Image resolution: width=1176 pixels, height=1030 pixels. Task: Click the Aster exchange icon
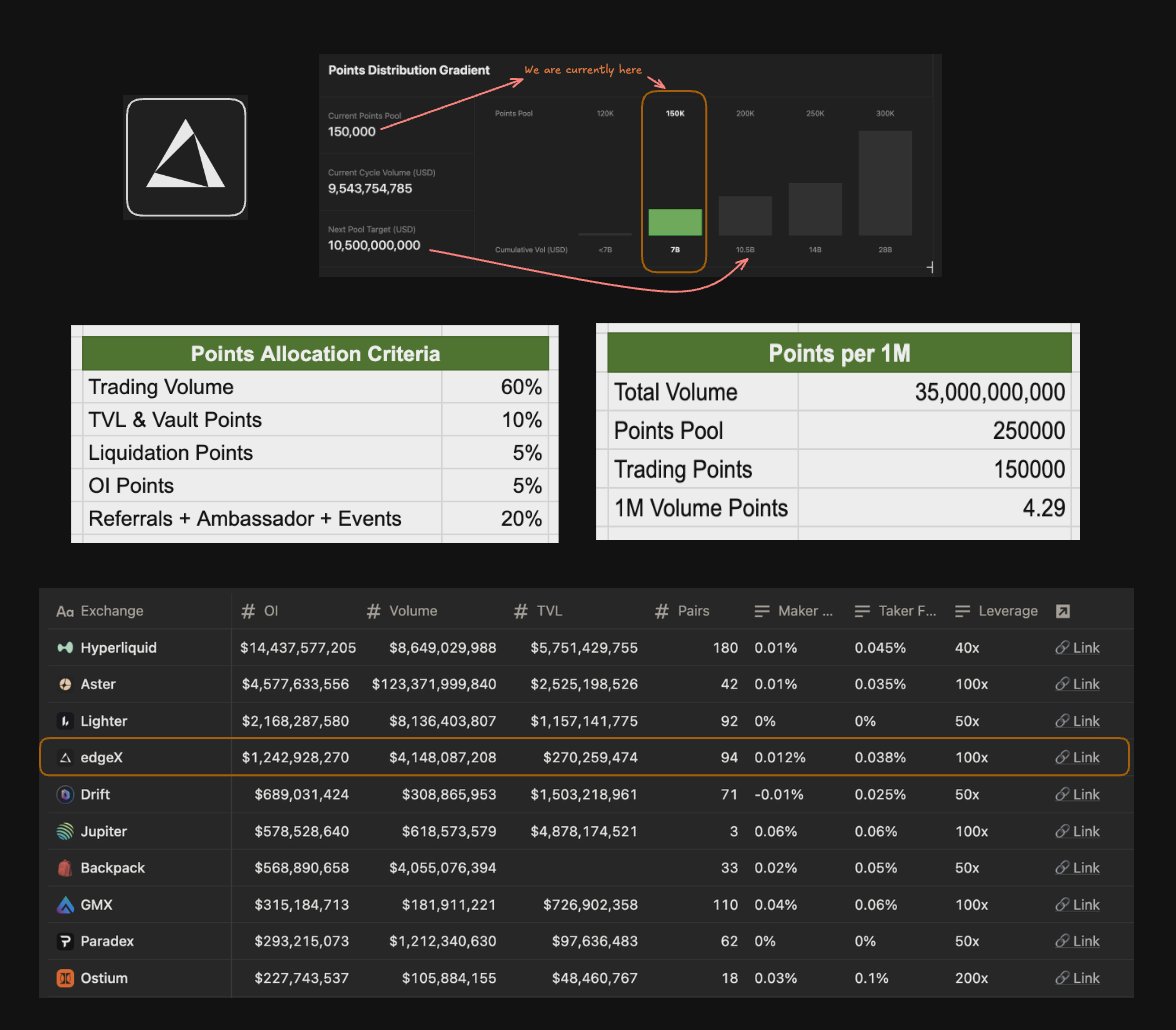point(65,684)
